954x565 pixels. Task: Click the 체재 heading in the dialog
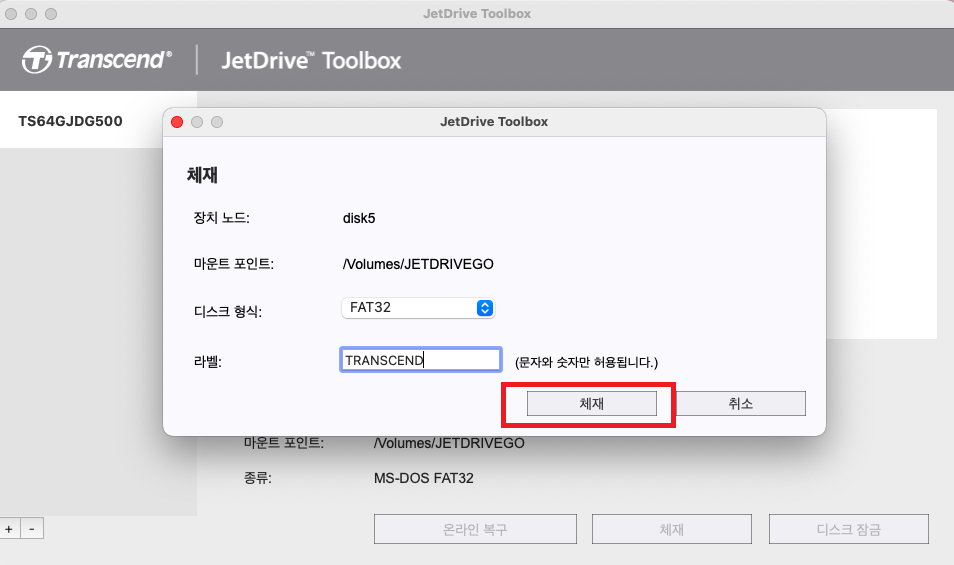click(202, 175)
